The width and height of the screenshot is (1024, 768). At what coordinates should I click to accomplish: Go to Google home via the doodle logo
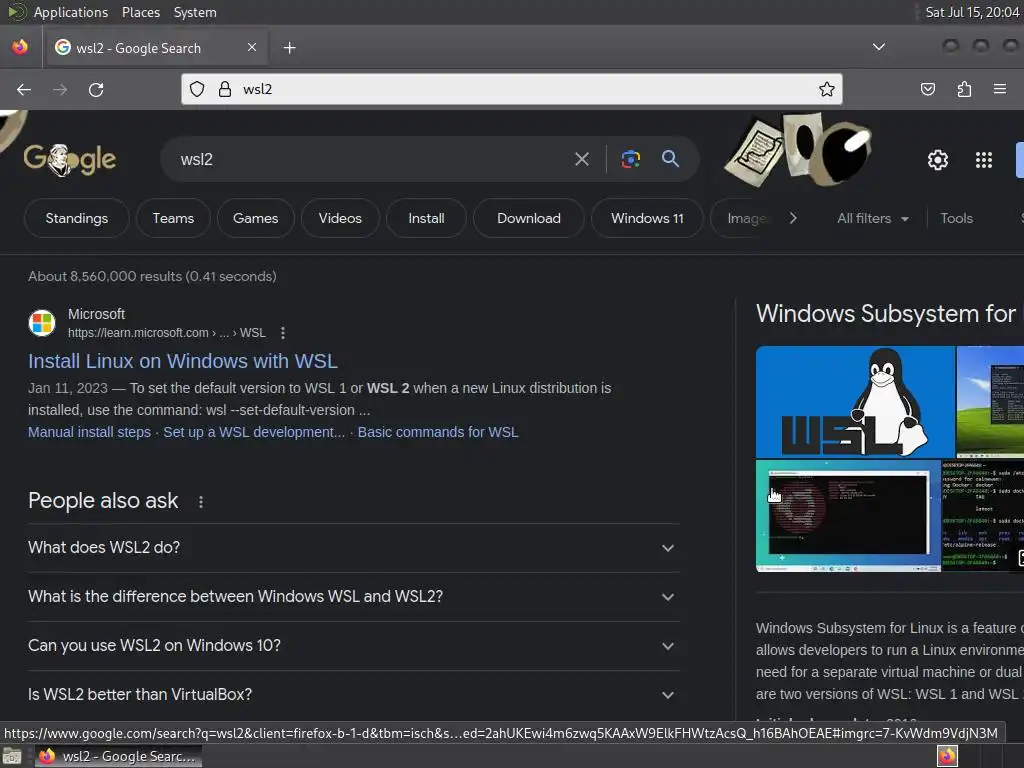(70, 159)
